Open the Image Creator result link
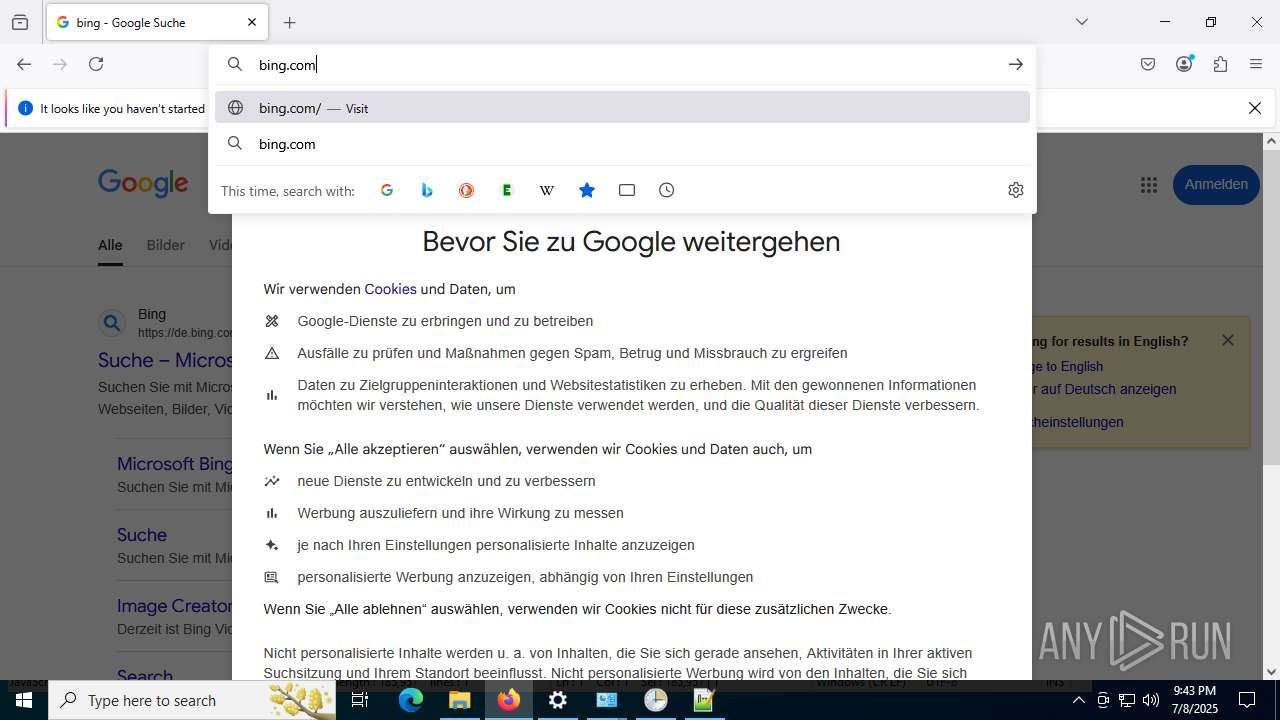 click(175, 606)
